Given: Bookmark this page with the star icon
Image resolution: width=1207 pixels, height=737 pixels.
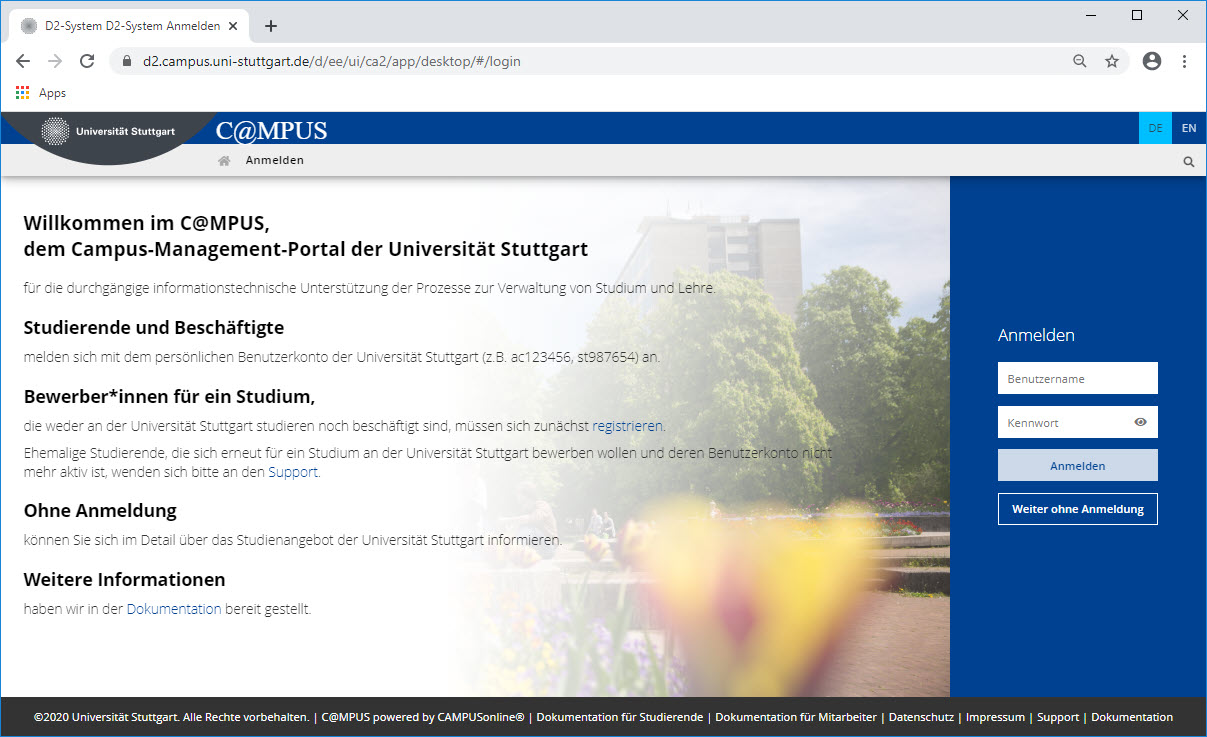Looking at the screenshot, I should point(1112,61).
